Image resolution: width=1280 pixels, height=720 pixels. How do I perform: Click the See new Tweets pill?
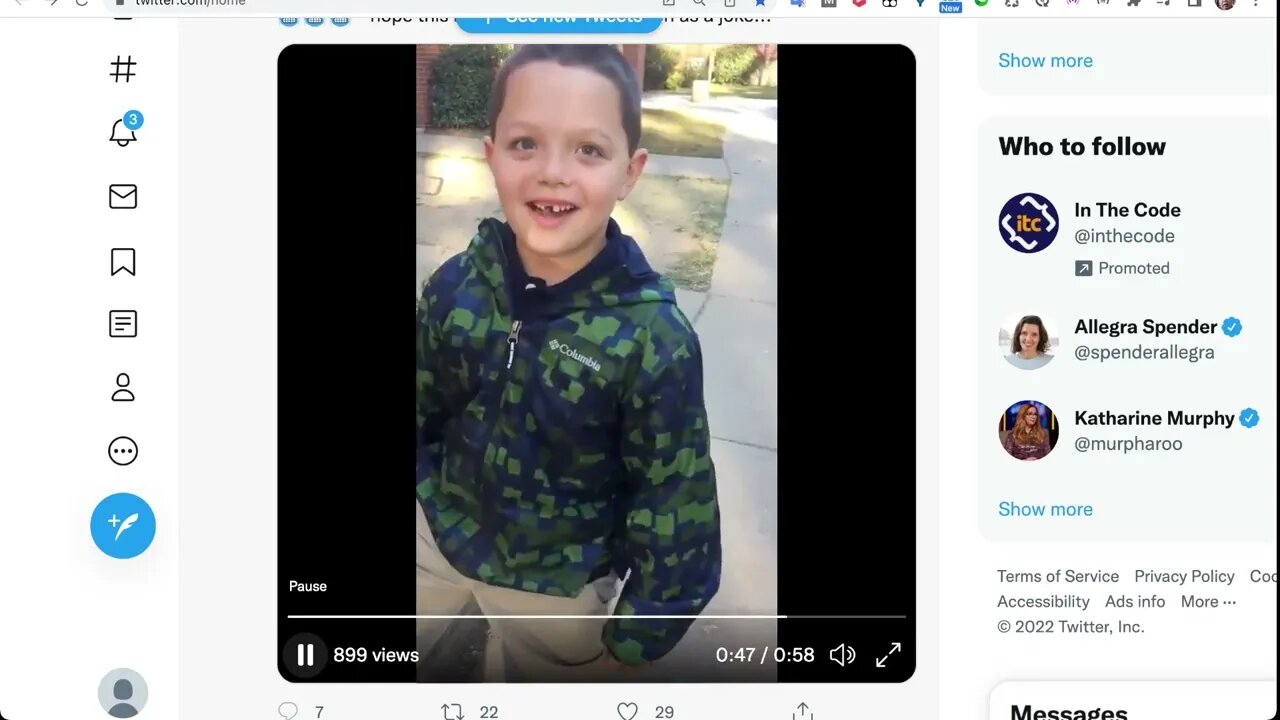559,17
